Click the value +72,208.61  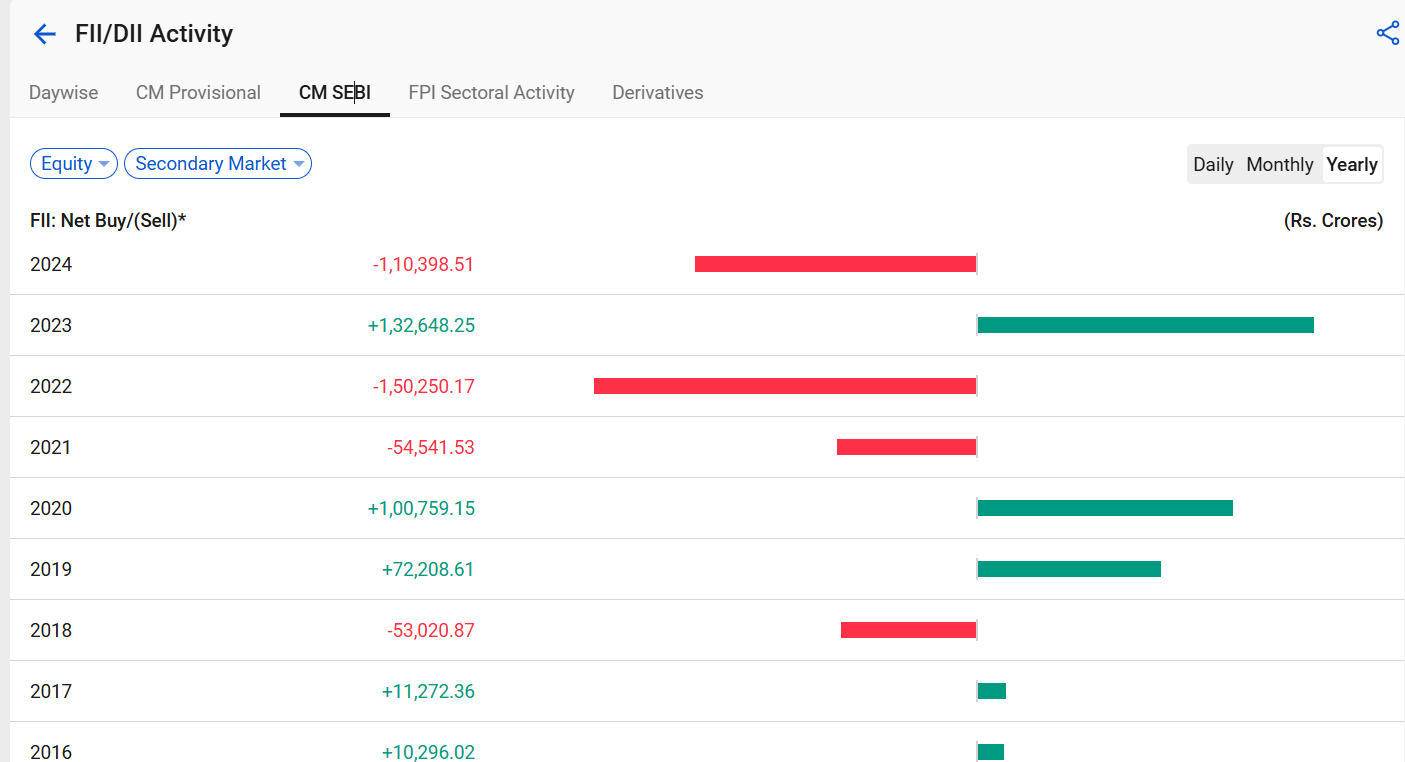(x=428, y=570)
